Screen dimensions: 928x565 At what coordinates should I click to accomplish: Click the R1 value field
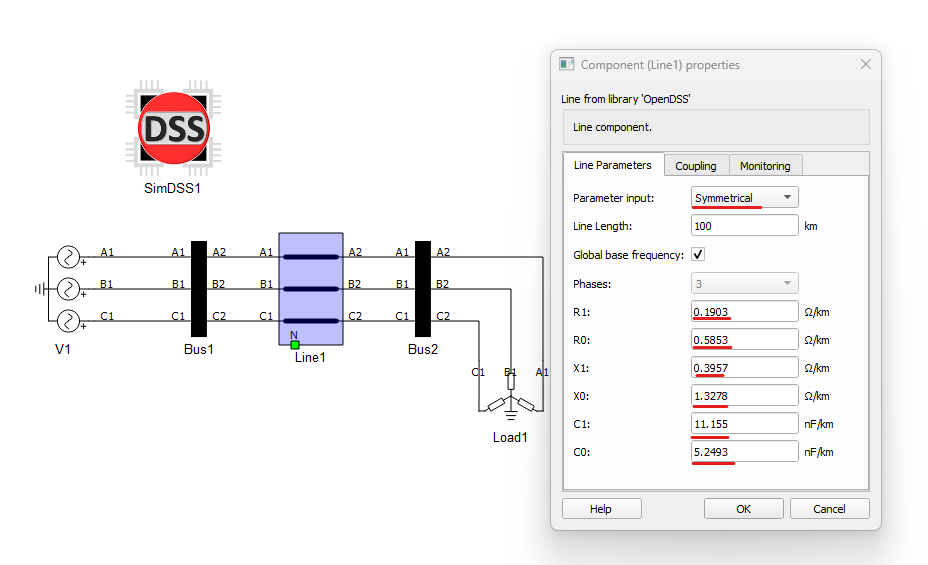point(745,312)
